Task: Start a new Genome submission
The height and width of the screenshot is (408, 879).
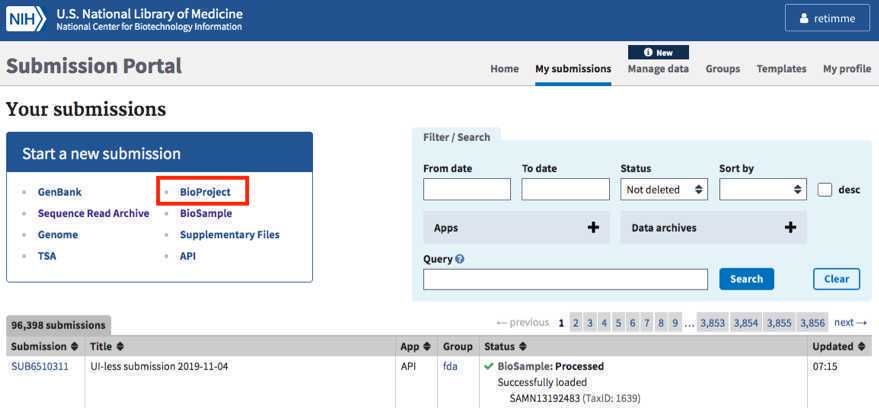Action: 58,235
